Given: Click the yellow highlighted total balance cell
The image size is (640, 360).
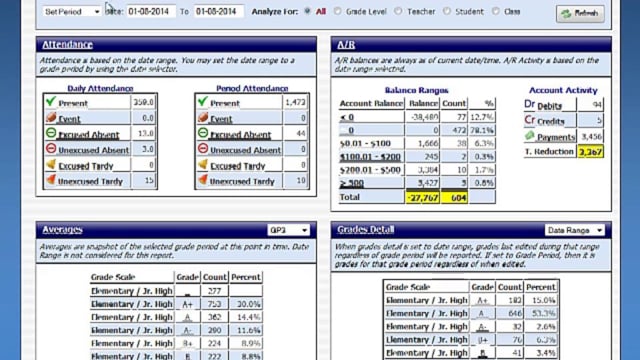Looking at the screenshot, I should [x=422, y=198].
